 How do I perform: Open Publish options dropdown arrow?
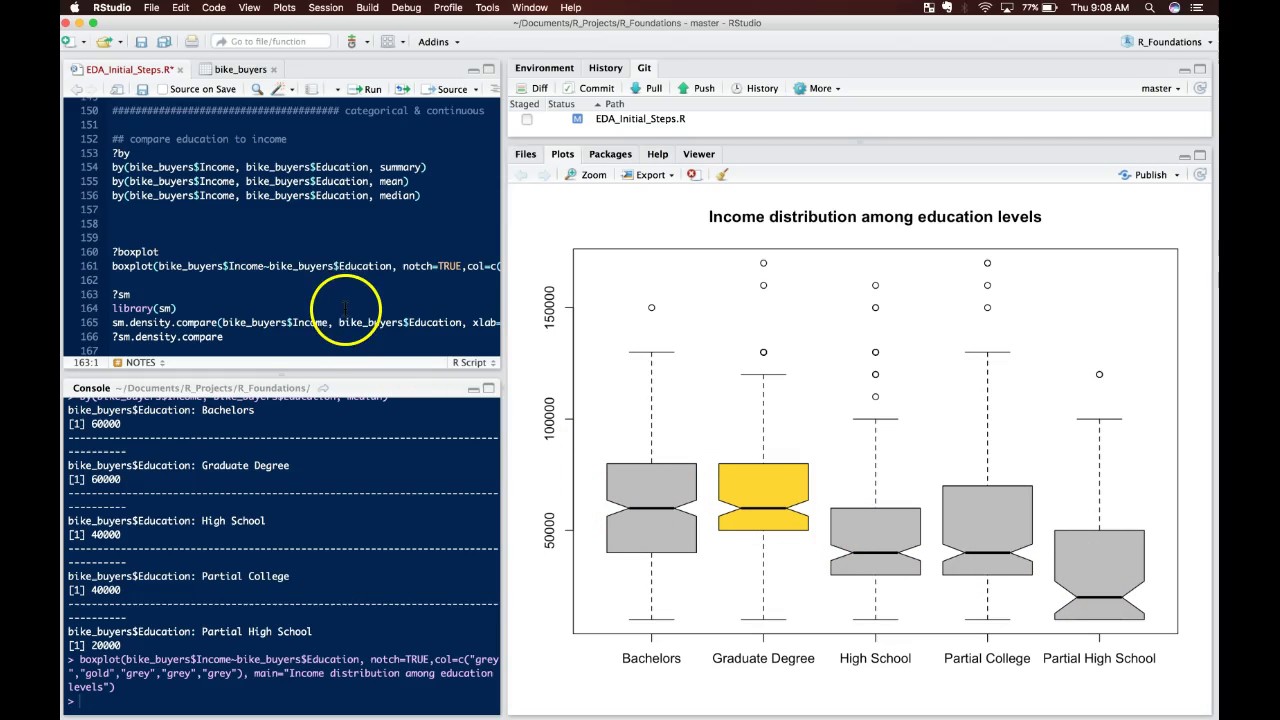click(1176, 174)
